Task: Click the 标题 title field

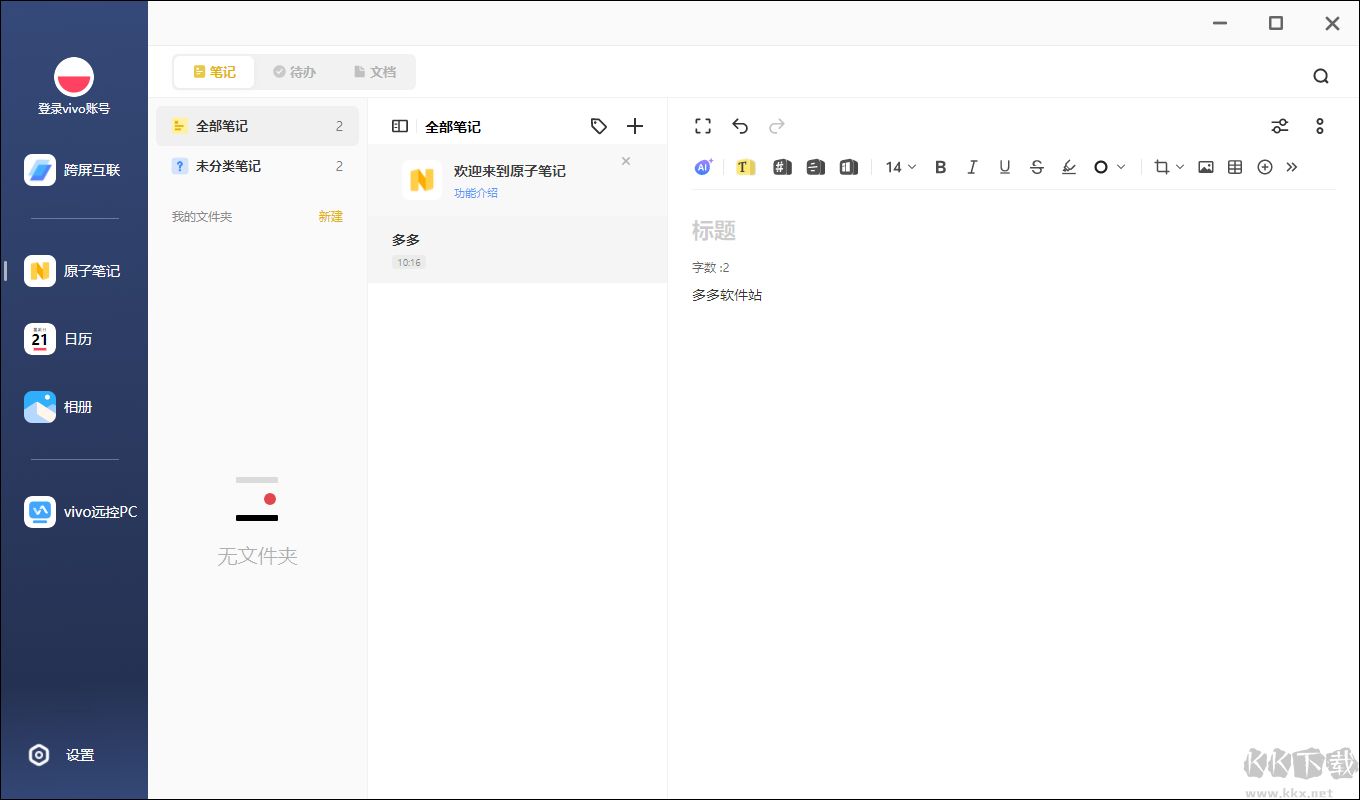Action: pos(714,231)
